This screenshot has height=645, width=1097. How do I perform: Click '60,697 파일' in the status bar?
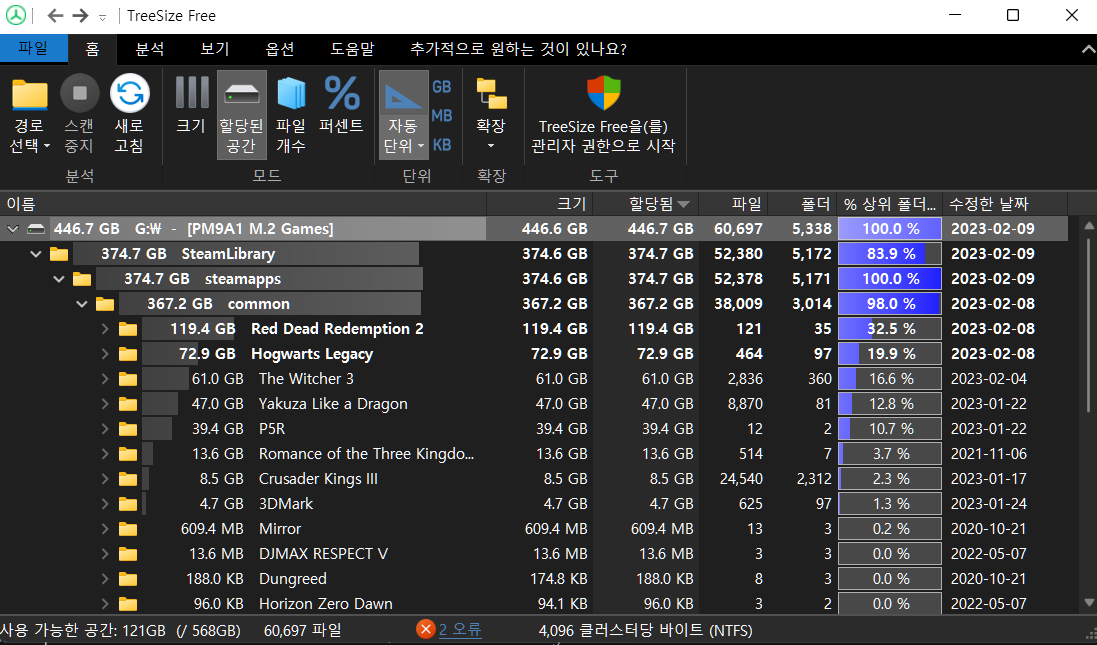tap(302, 630)
